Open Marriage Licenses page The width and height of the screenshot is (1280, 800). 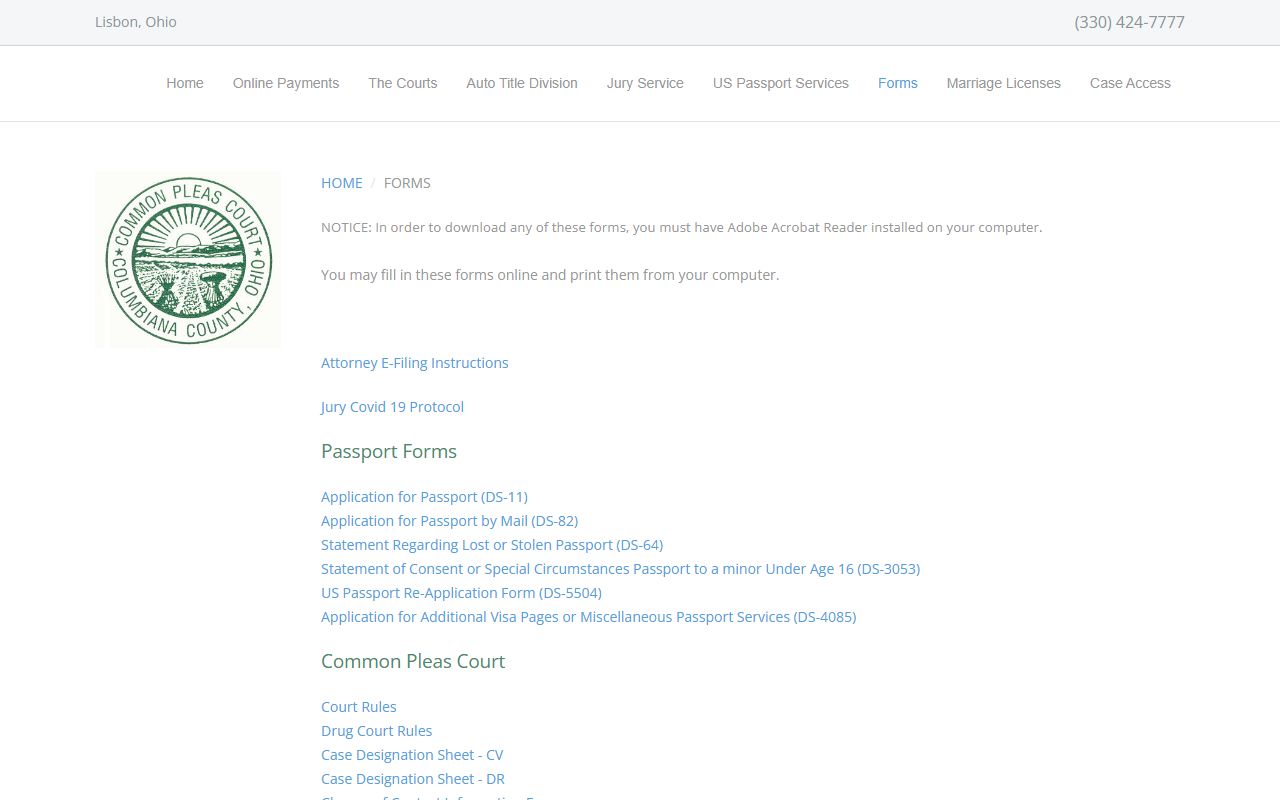(x=1004, y=83)
